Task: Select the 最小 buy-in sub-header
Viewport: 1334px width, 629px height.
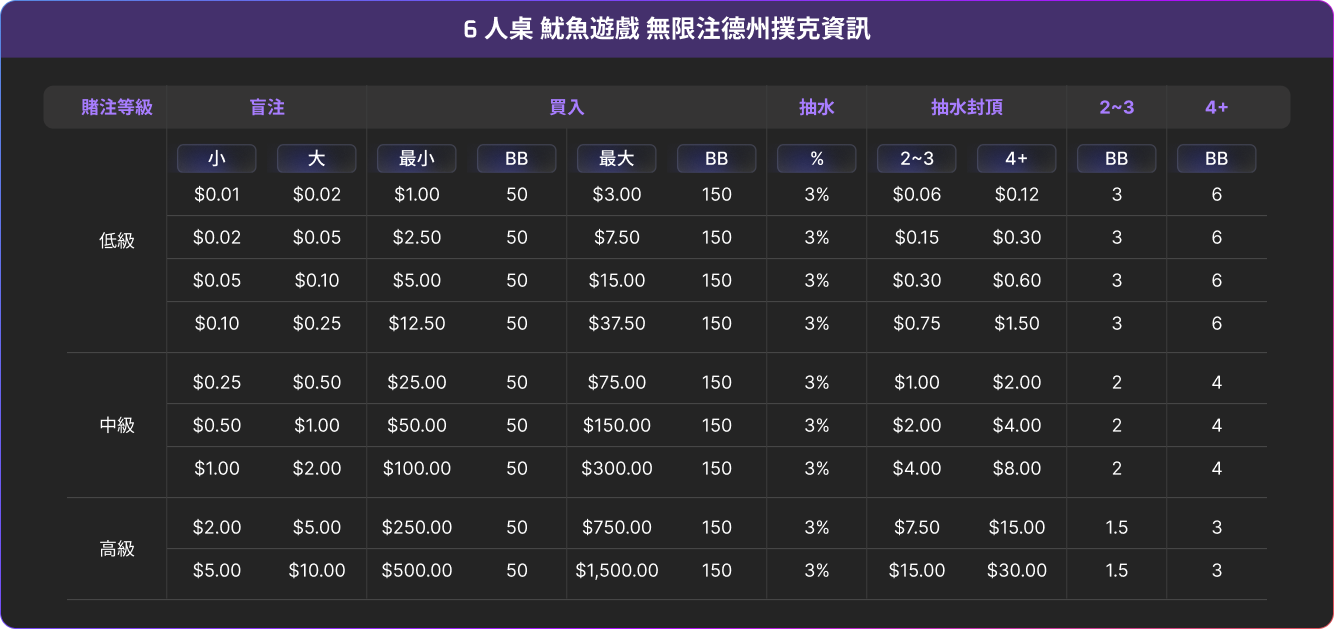Action: click(417, 159)
